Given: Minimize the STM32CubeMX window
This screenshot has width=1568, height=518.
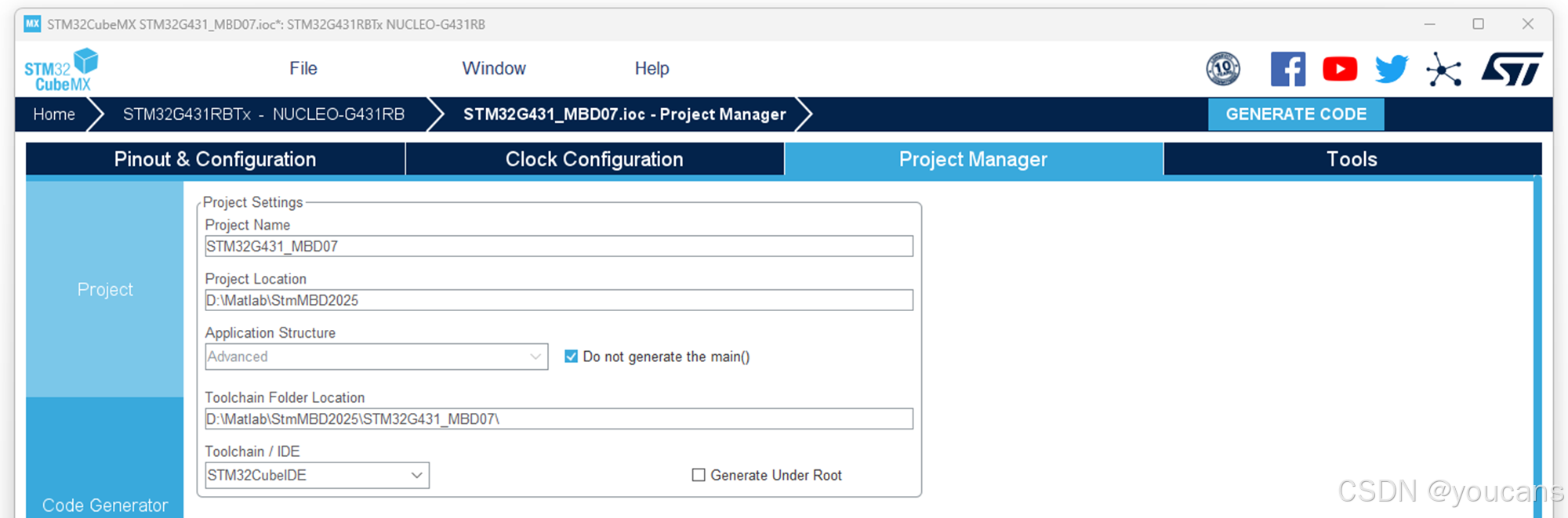Looking at the screenshot, I should click(1430, 24).
